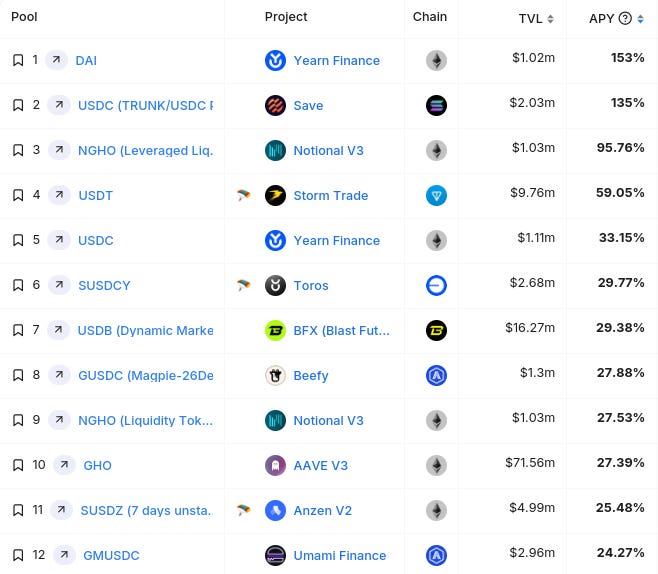This screenshot has height=574, width=658.
Task: Click the Base chain icon in Toros row
Action: point(436,285)
